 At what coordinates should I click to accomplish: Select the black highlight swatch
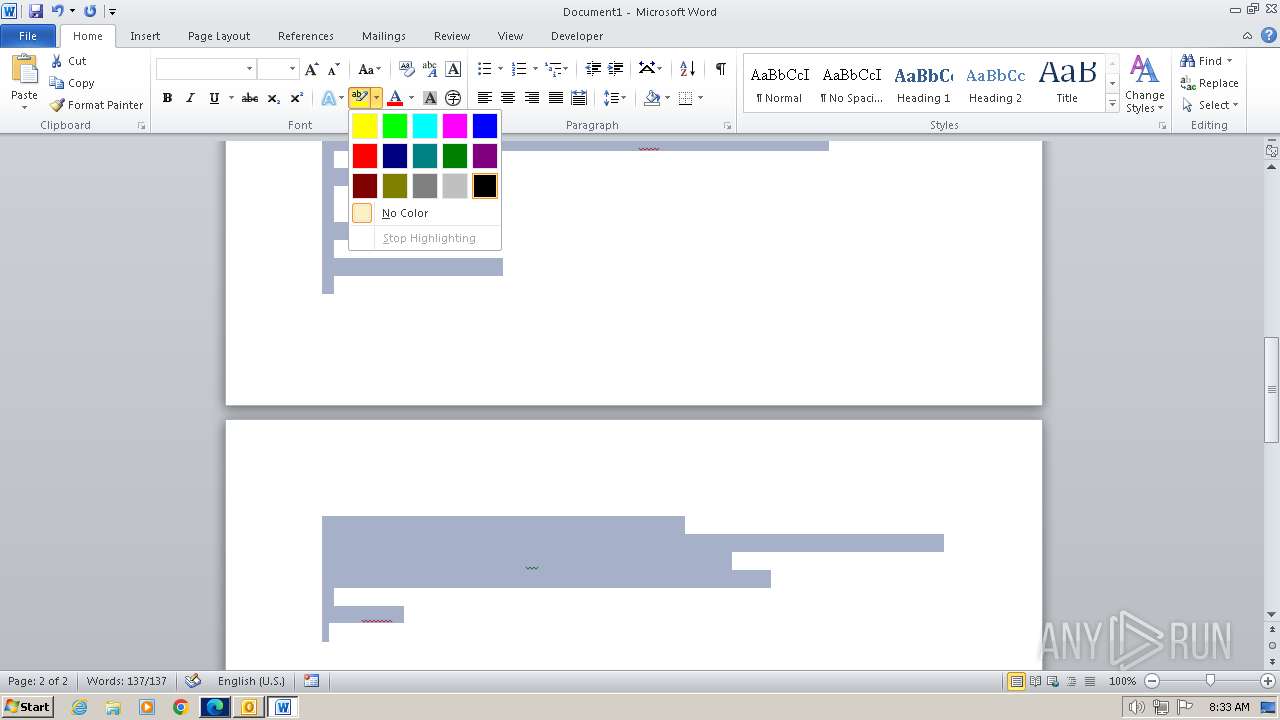(485, 186)
